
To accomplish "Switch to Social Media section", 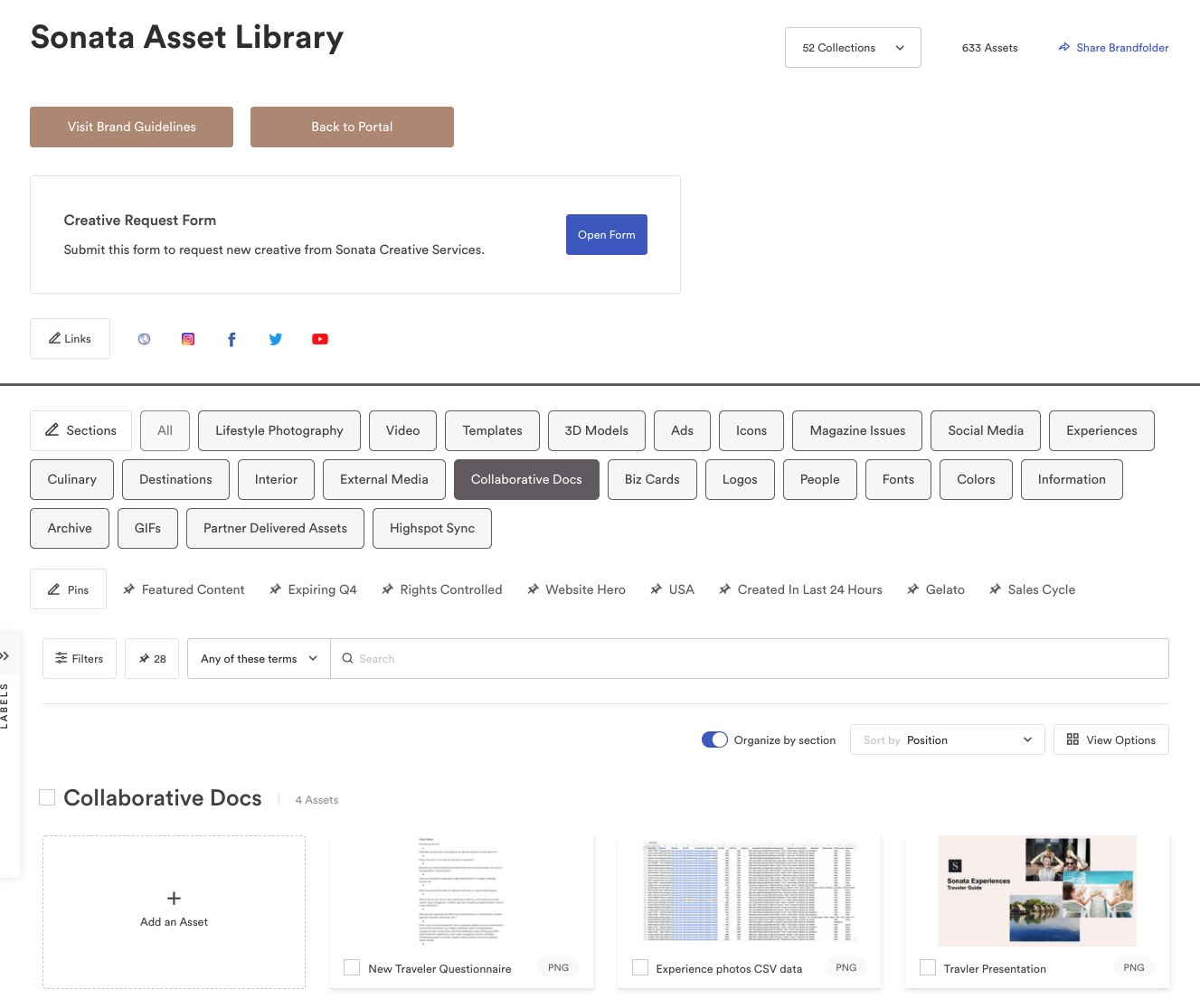I will [x=986, y=430].
